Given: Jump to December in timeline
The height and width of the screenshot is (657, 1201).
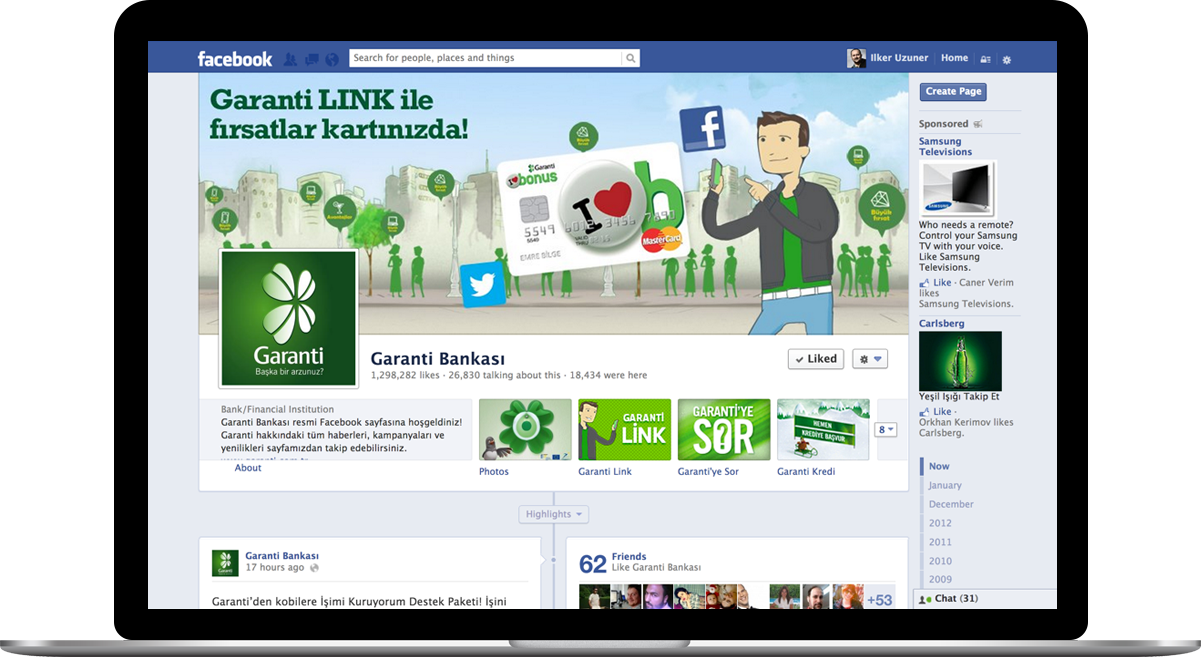Looking at the screenshot, I should pos(950,505).
